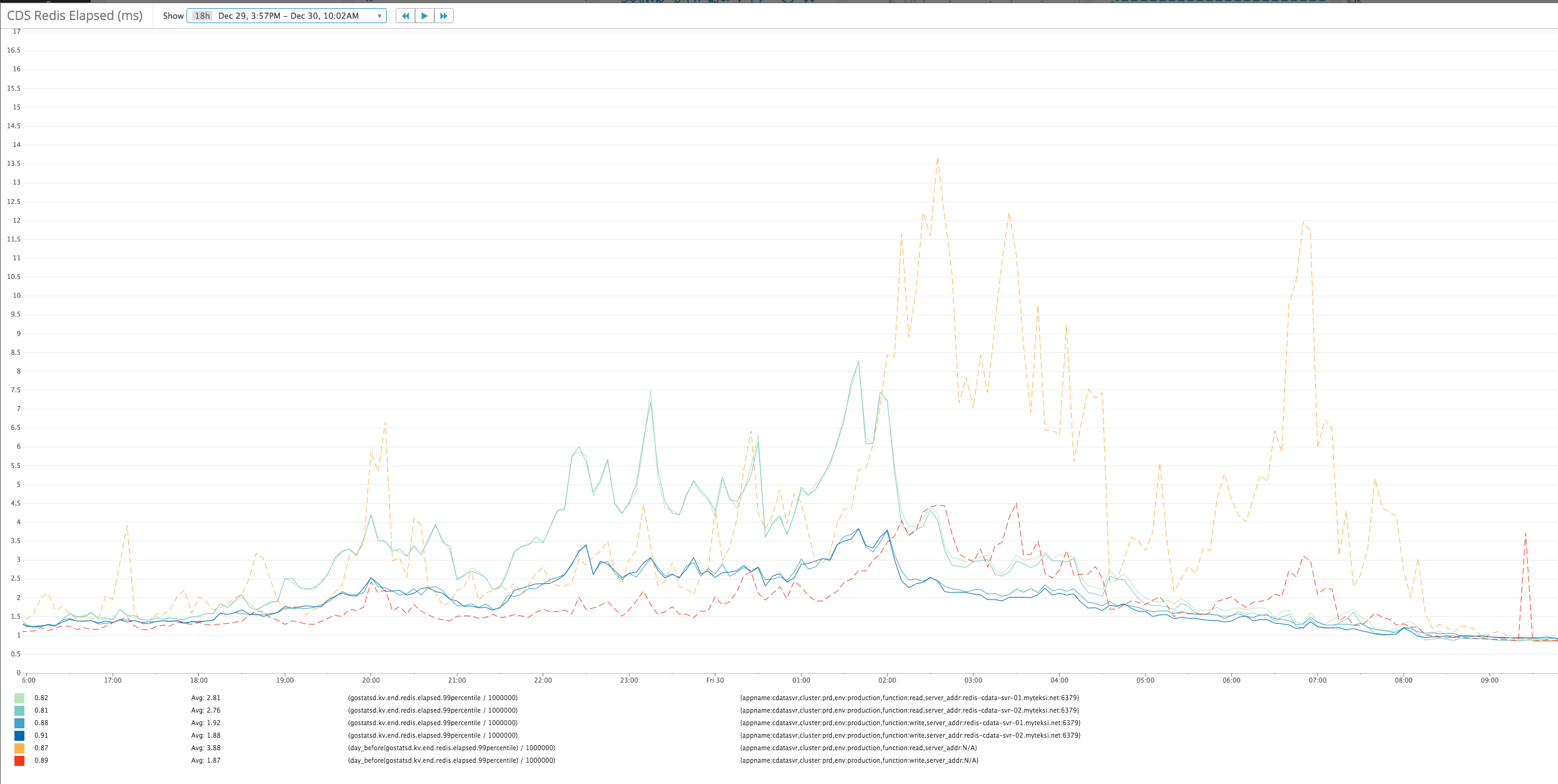
Task: Click the Avg: 2.76 legend value
Action: tap(206, 710)
